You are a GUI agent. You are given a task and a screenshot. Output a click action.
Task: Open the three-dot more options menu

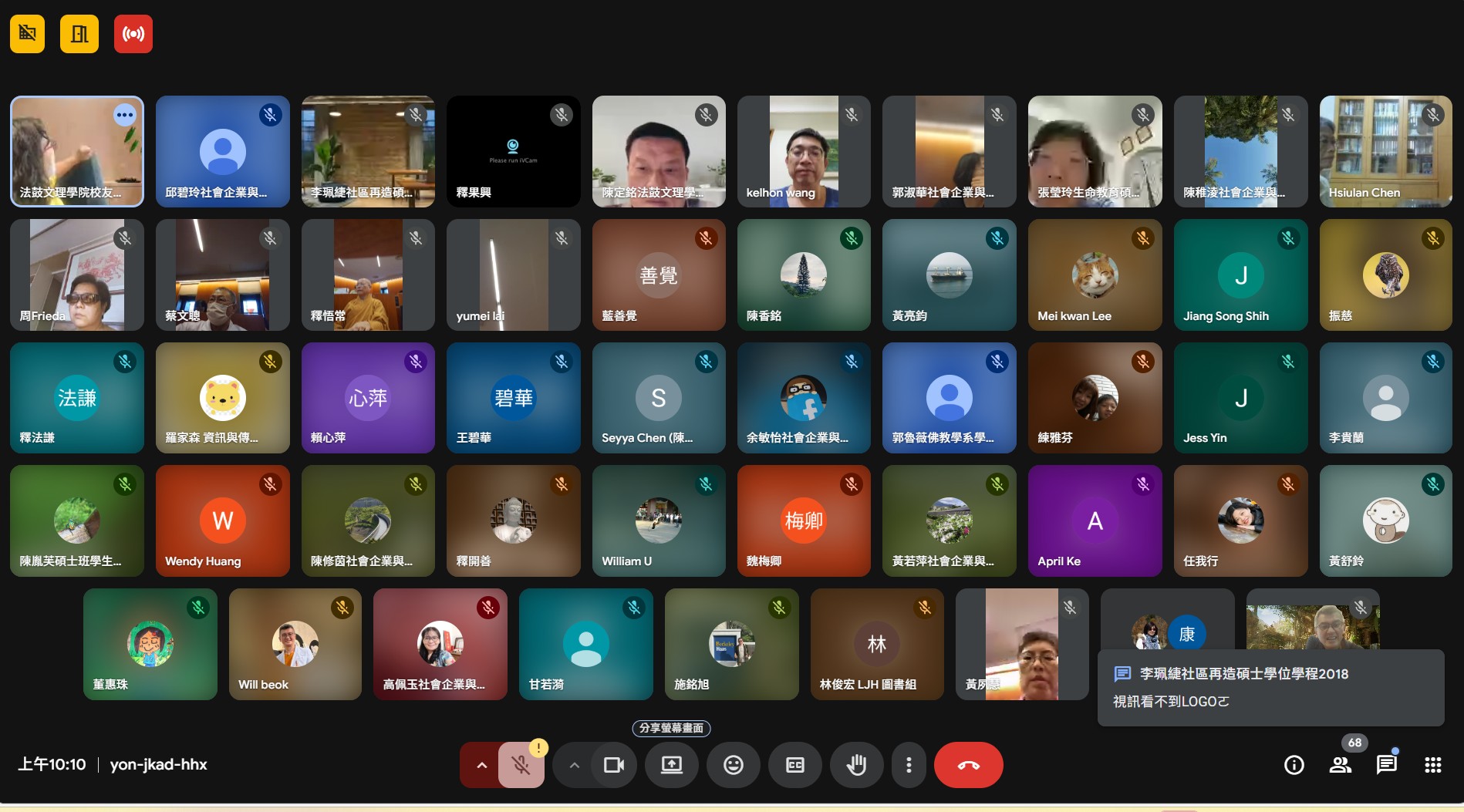point(909,765)
